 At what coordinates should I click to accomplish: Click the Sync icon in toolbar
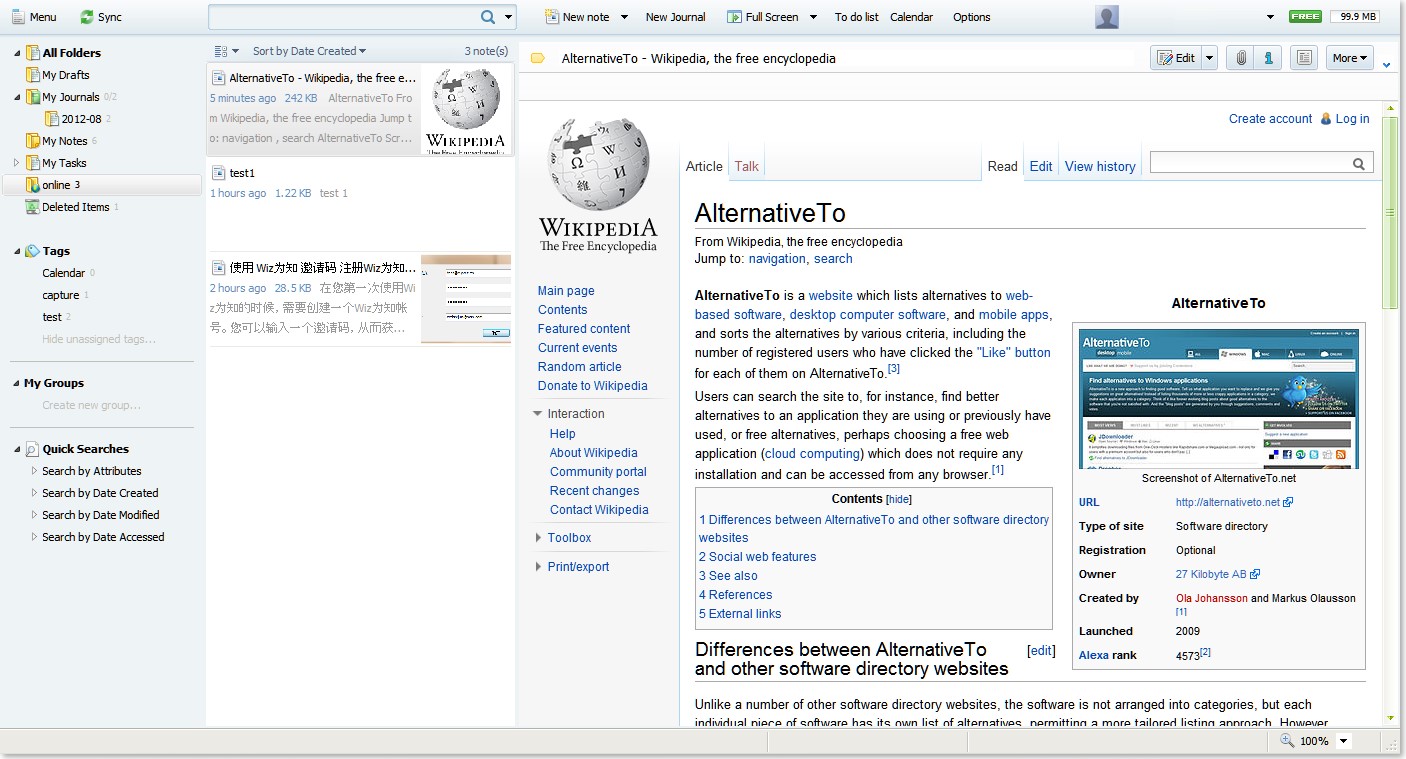coord(87,17)
